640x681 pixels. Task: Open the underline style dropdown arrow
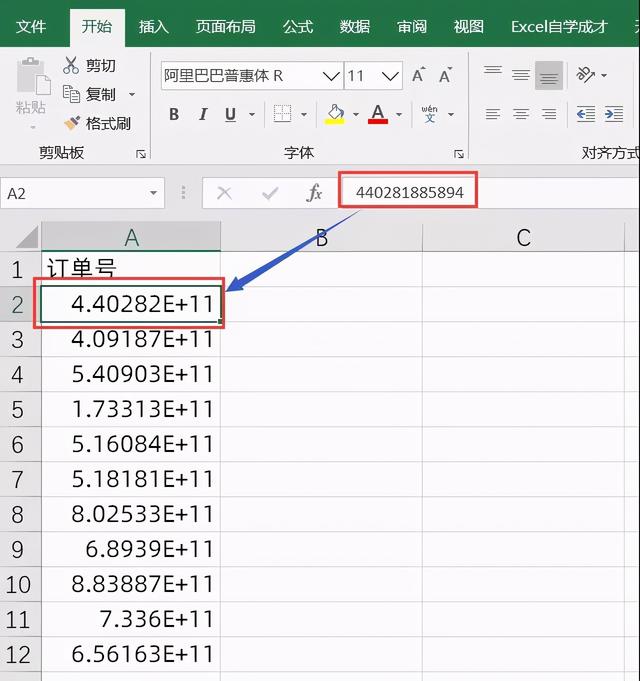coord(252,114)
